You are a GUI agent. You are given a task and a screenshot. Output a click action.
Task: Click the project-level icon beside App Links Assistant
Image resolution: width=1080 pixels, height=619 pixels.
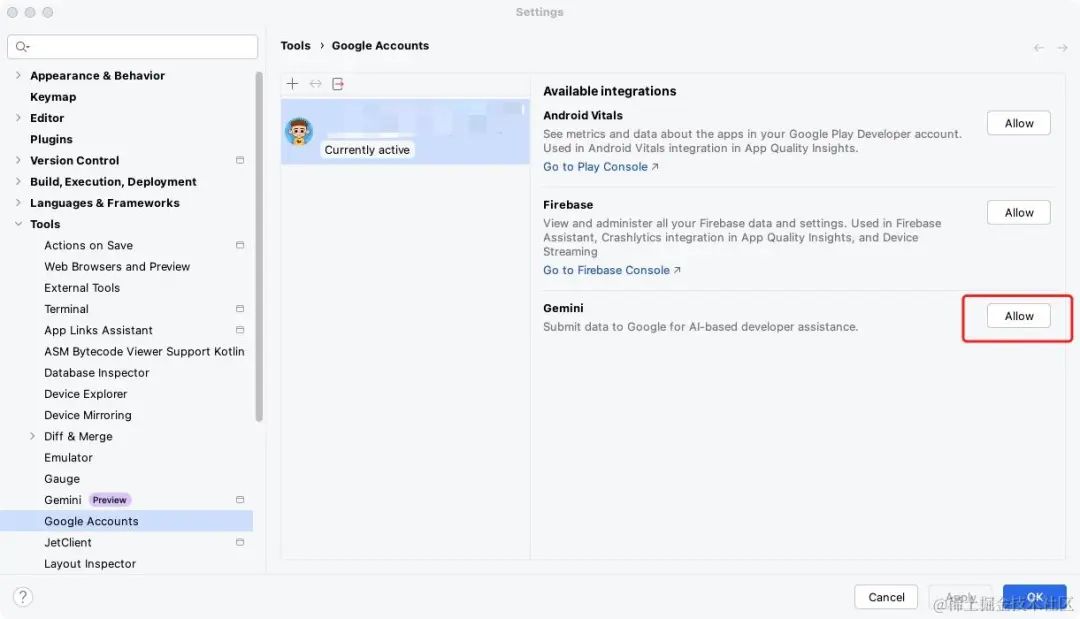[x=240, y=330]
